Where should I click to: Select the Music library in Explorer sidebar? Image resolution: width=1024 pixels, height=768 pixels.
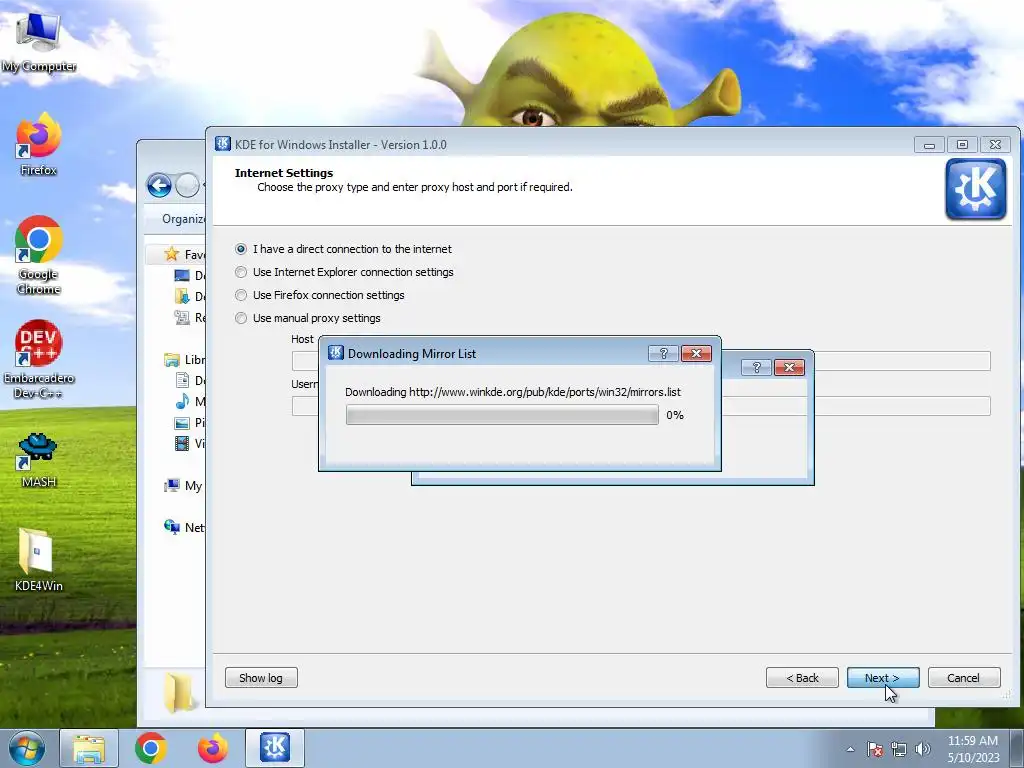pos(191,401)
